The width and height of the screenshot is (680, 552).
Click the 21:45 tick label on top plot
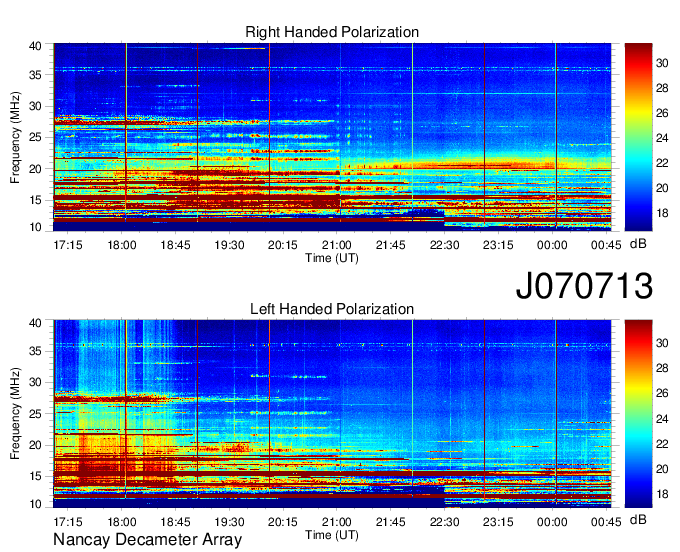pyautogui.click(x=391, y=245)
